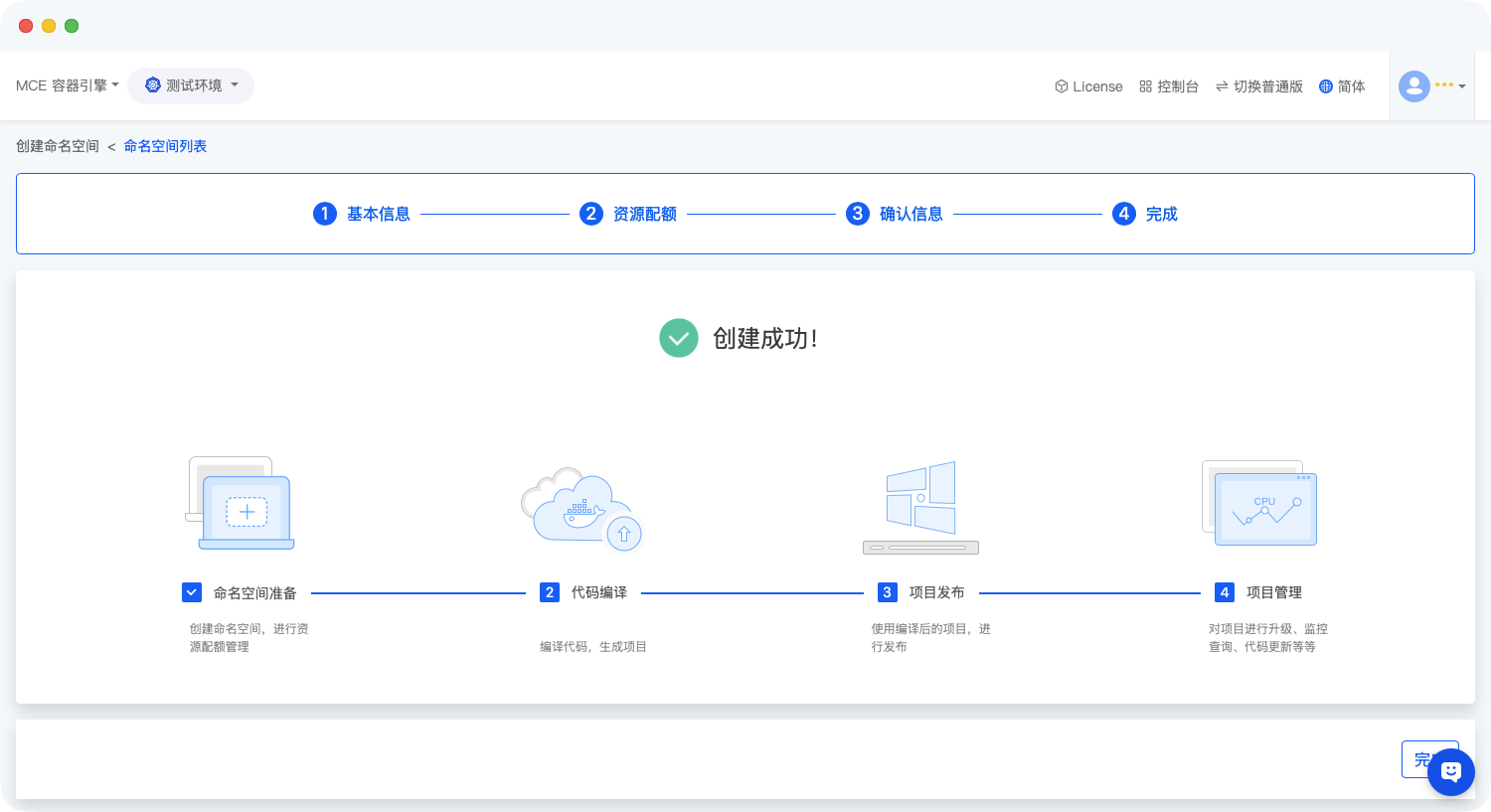This screenshot has width=1491, height=812.
Task: Click the 简体 language globe icon
Action: [1325, 86]
